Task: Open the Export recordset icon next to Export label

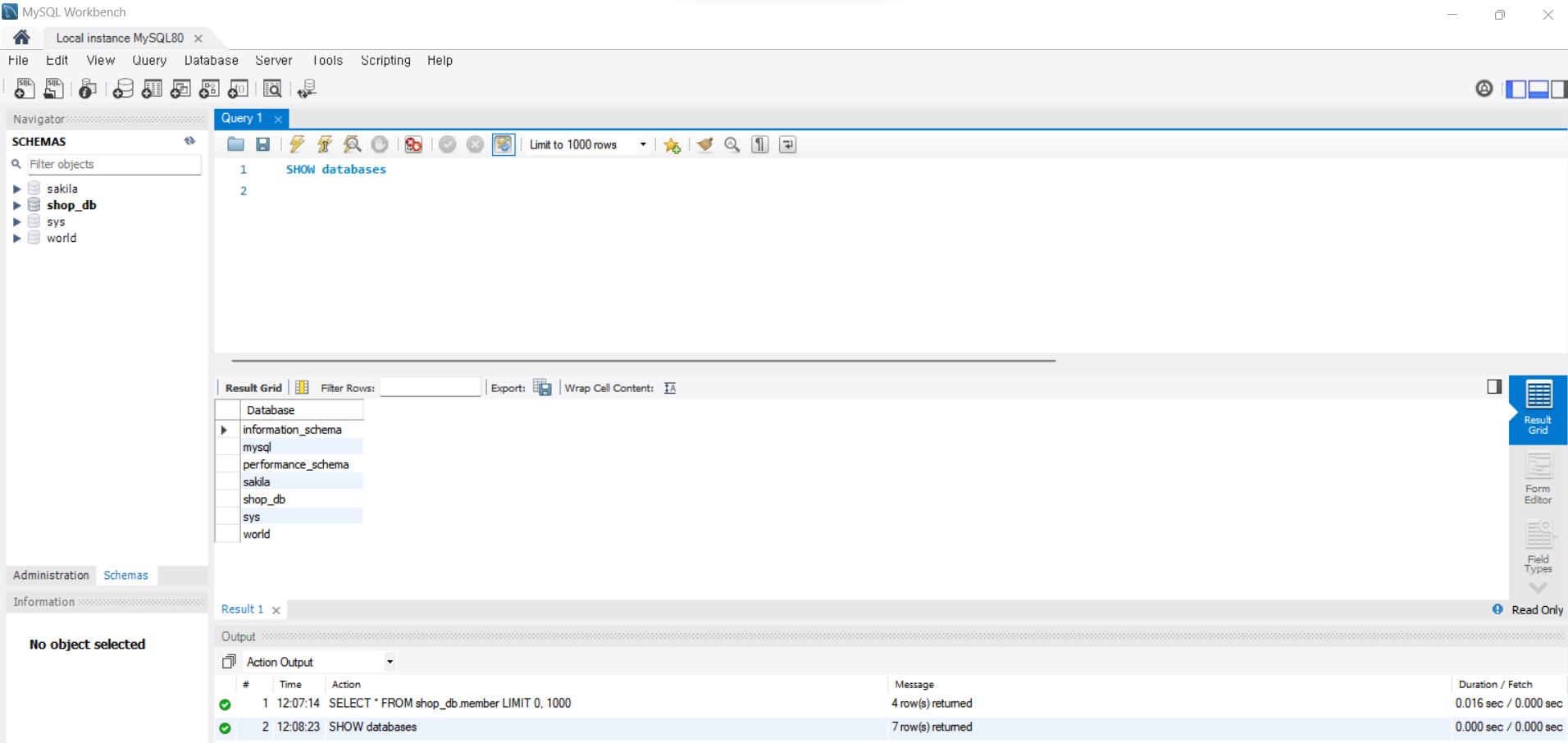Action: pyautogui.click(x=542, y=387)
